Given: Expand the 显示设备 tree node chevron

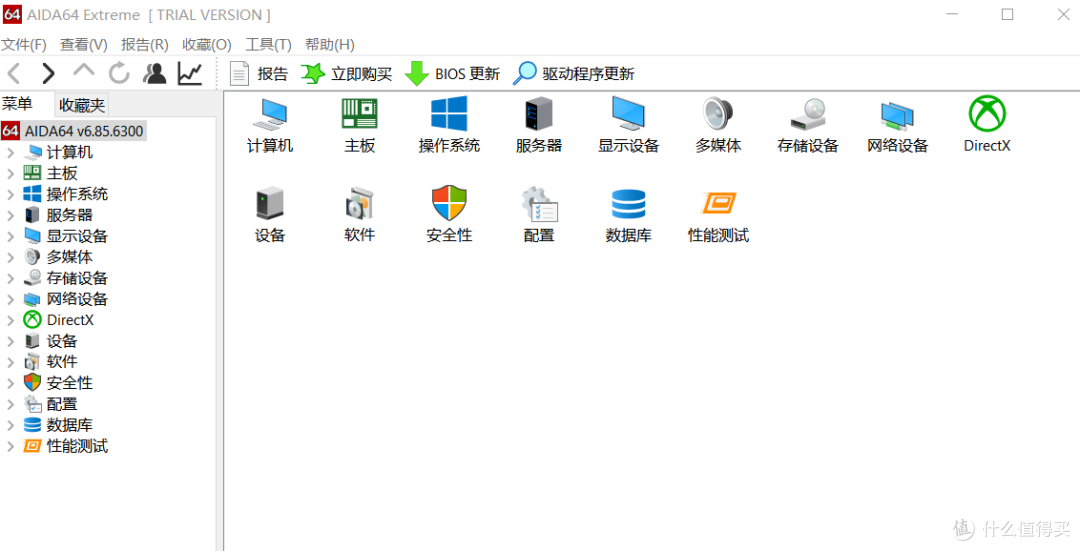Looking at the screenshot, I should click(10, 236).
